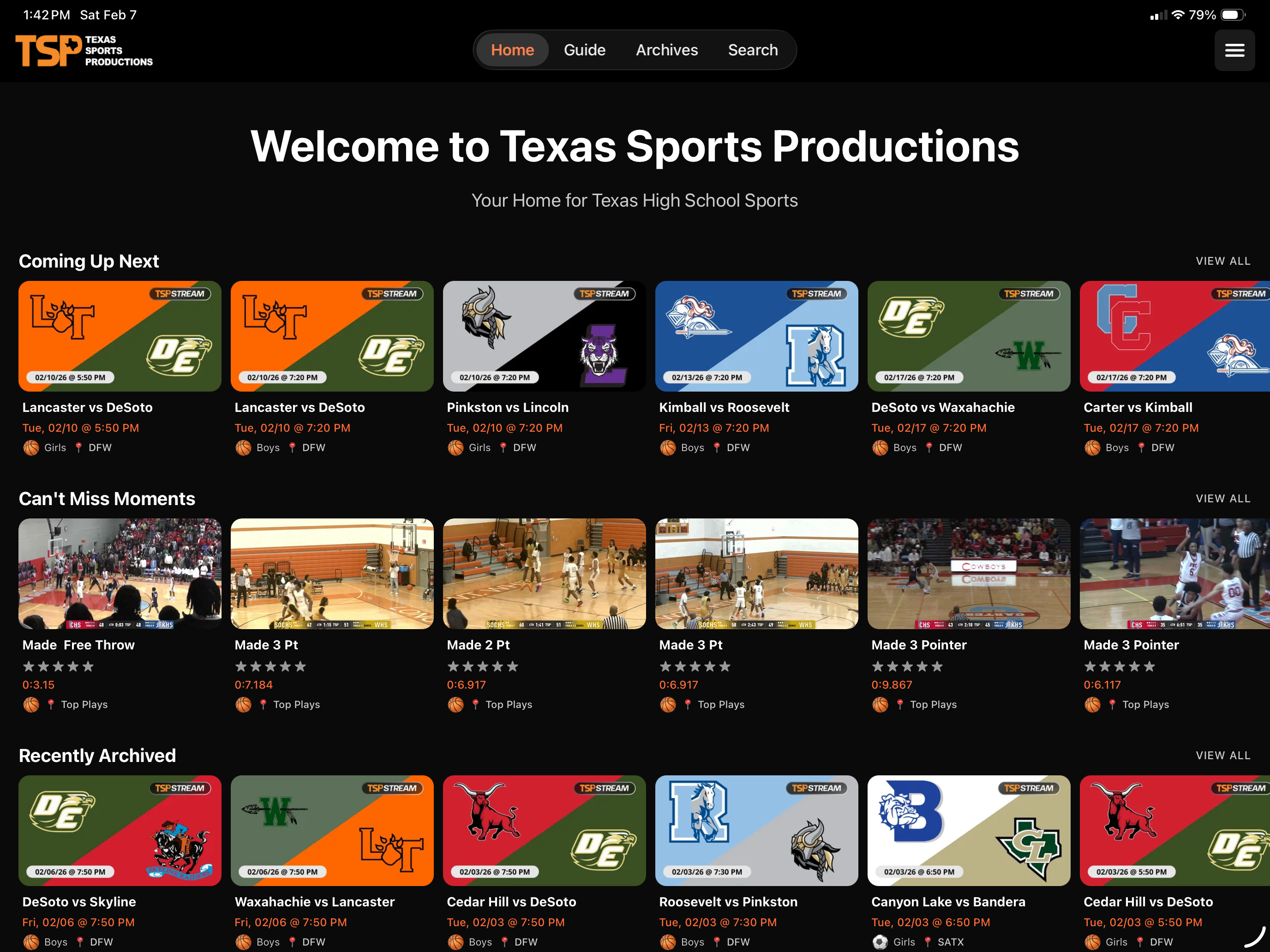Open the Archives tab
The image size is (1270, 952).
(666, 50)
